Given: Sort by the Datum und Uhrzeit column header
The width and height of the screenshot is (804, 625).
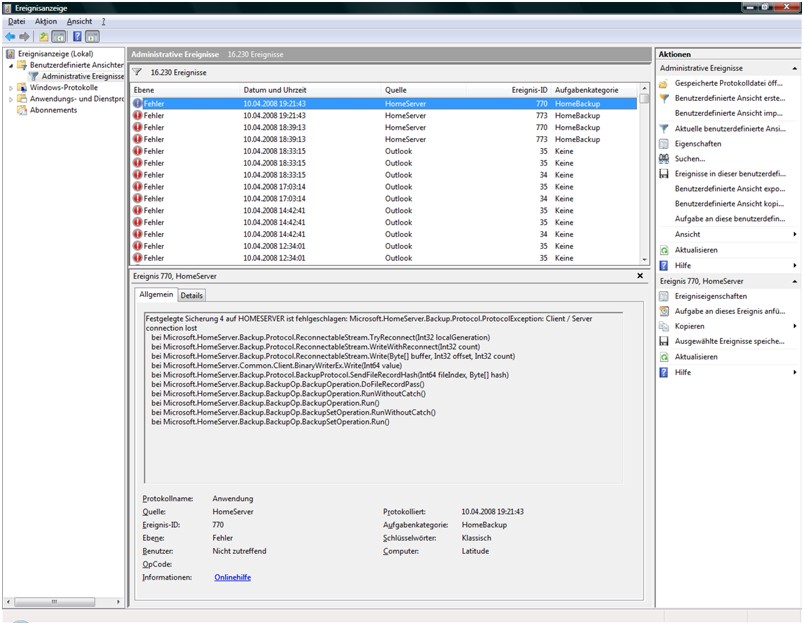Looking at the screenshot, I should click(311, 90).
